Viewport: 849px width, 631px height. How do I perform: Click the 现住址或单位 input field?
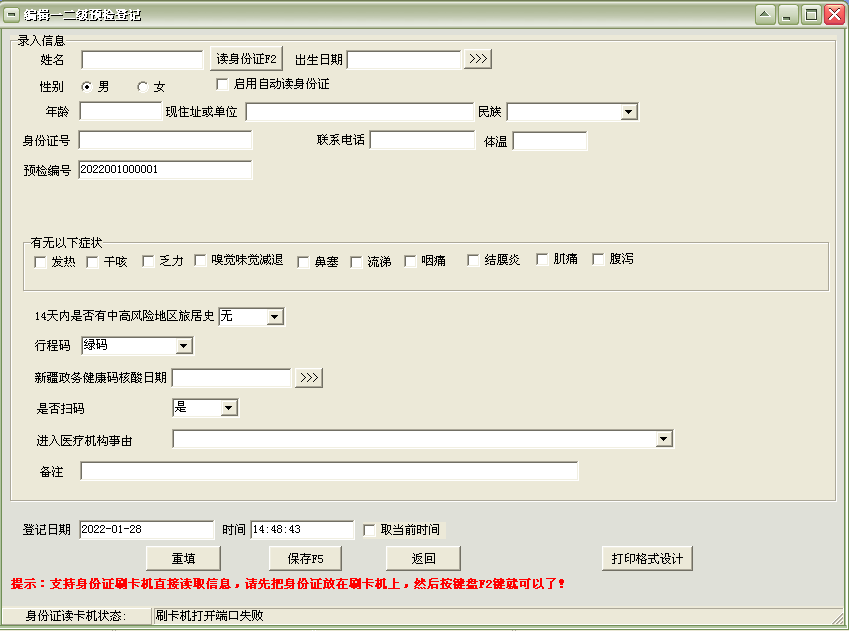(360, 112)
